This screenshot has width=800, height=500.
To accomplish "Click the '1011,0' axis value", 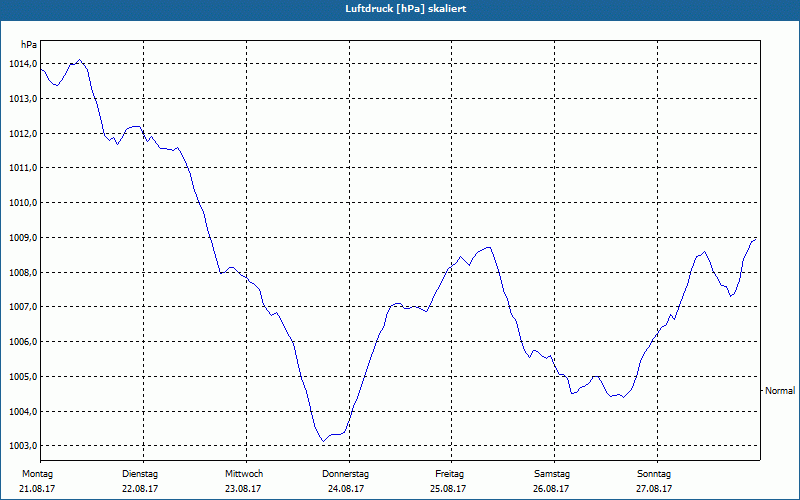I will (23, 168).
